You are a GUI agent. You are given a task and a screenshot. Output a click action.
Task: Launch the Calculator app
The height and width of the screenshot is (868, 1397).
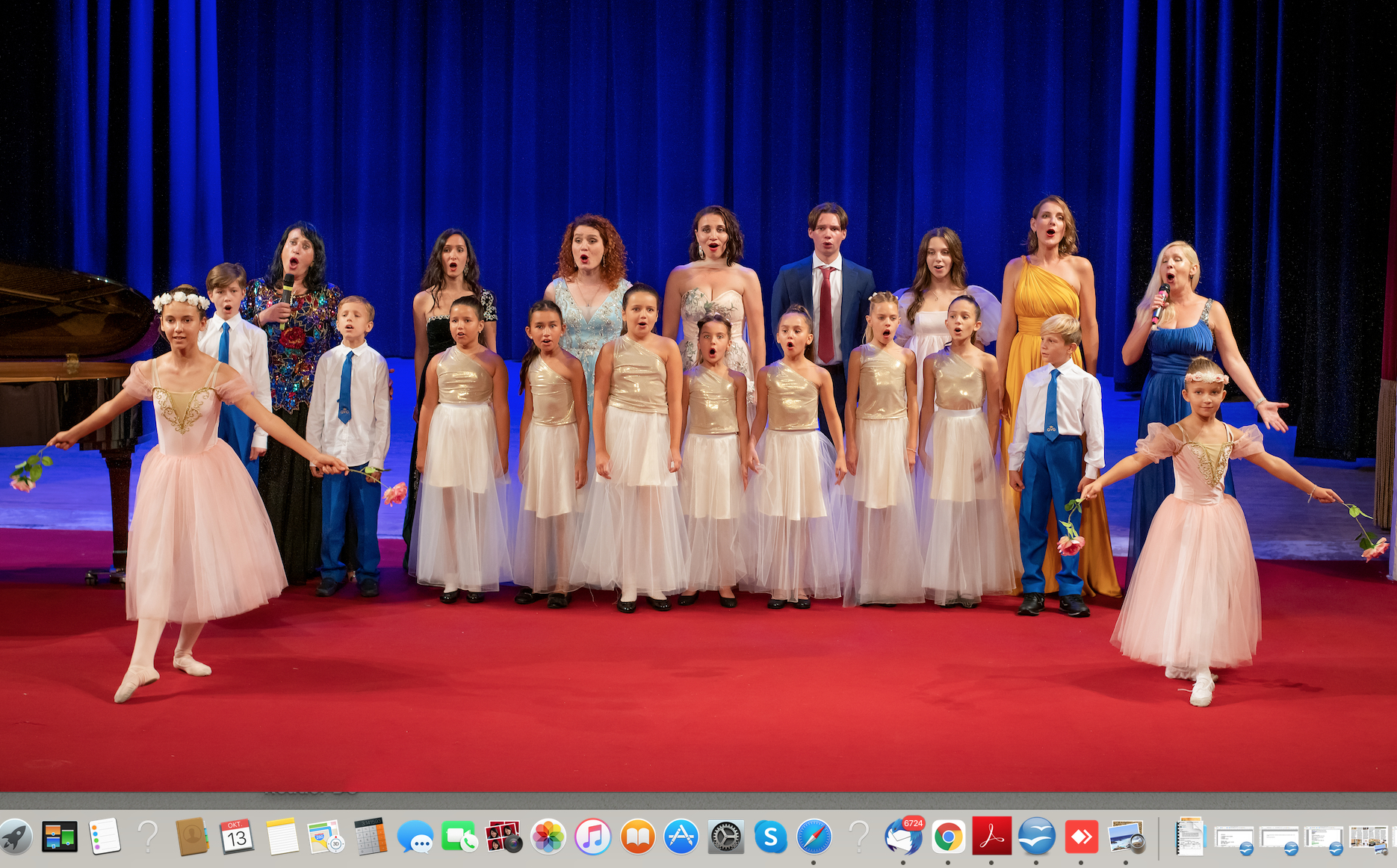(370, 837)
